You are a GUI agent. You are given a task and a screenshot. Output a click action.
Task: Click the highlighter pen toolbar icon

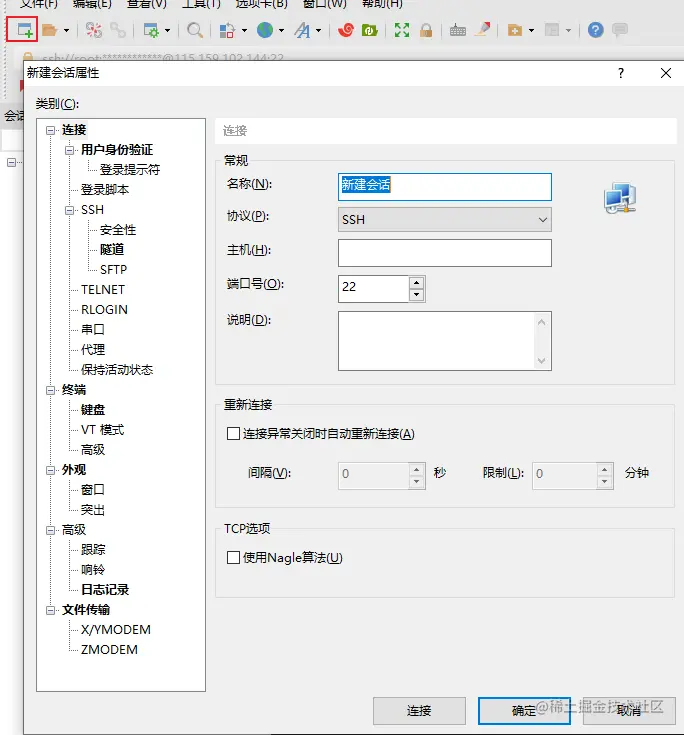[482, 30]
